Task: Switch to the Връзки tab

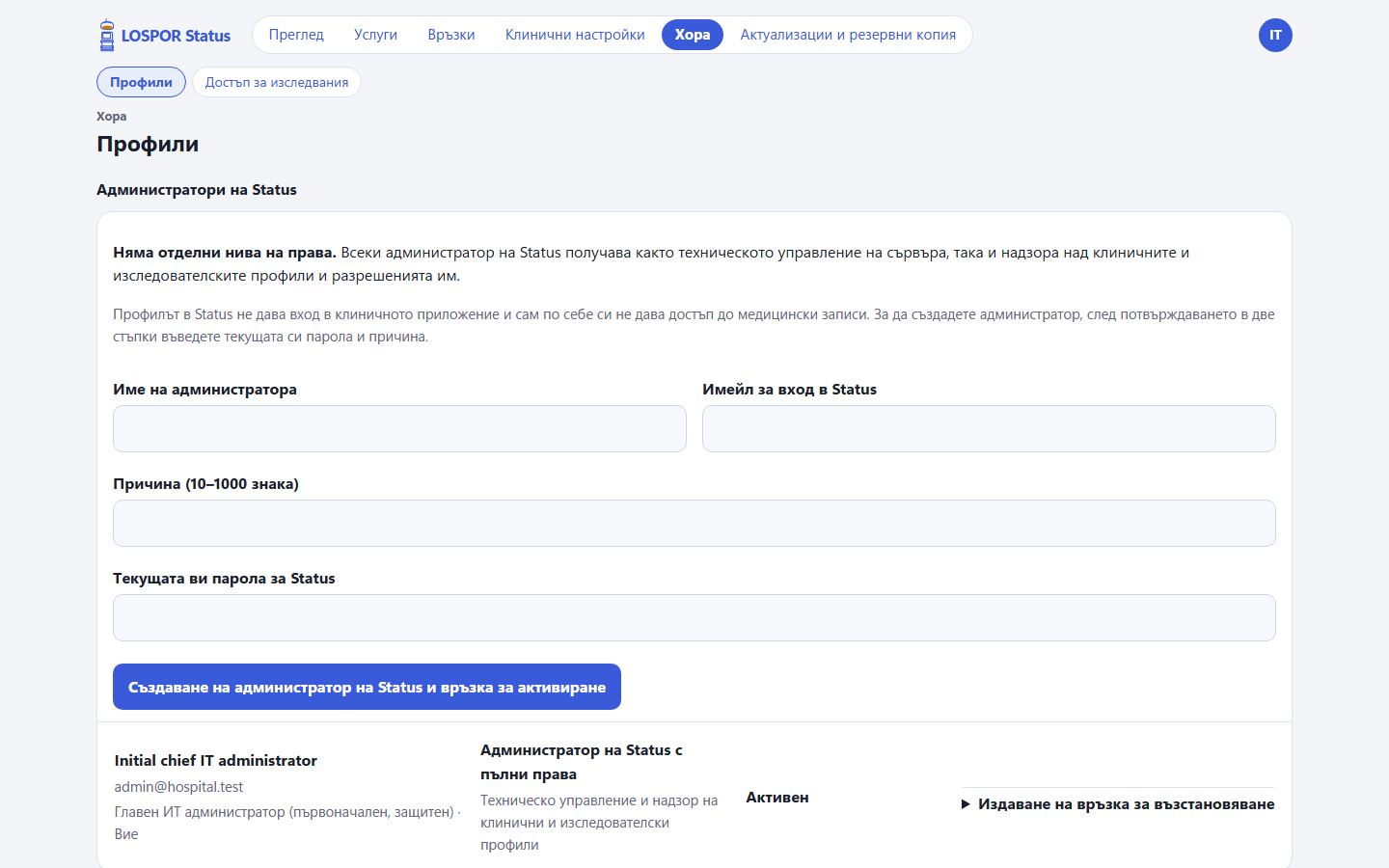Action: (x=451, y=35)
